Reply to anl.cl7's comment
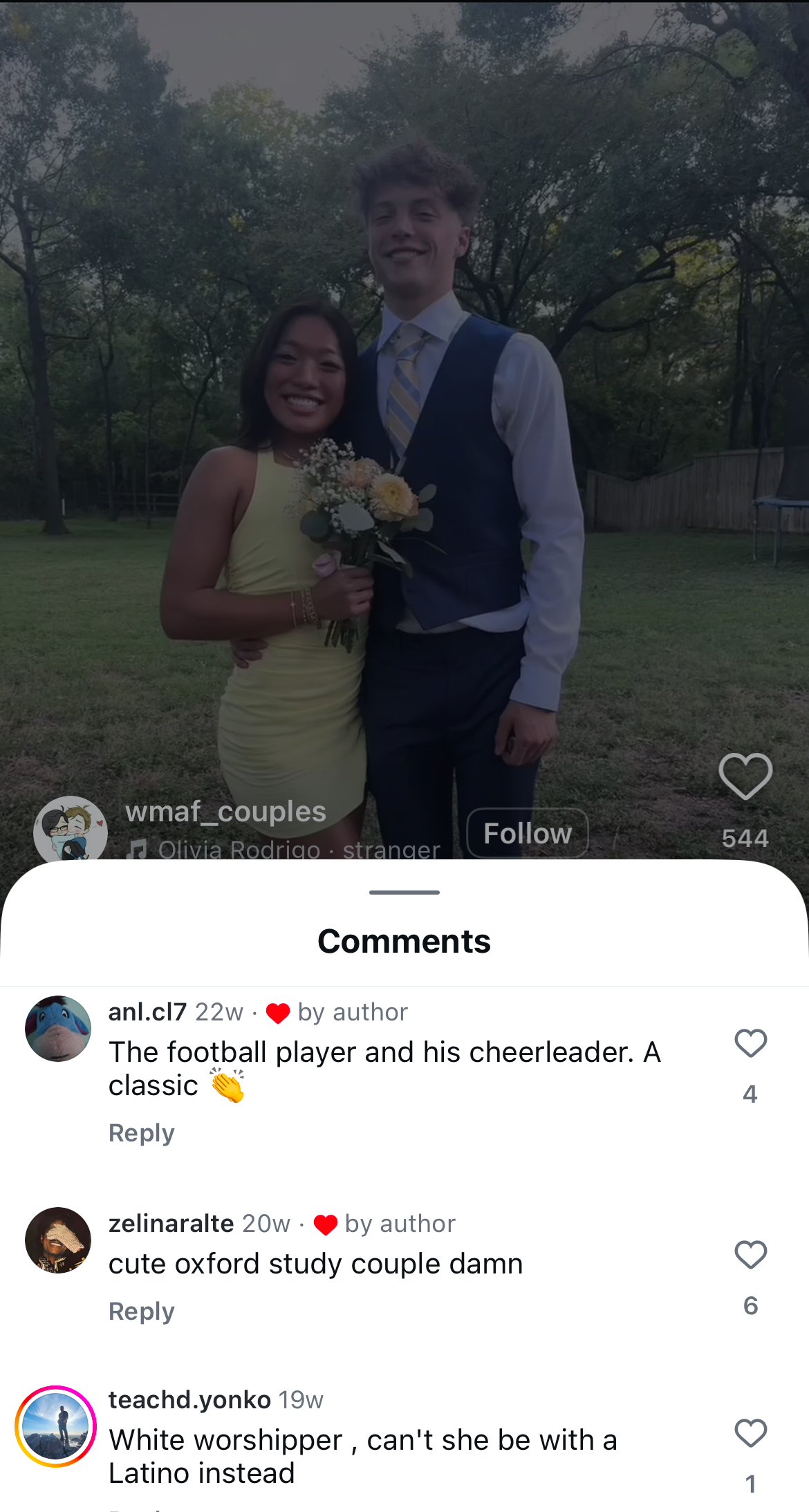Image resolution: width=809 pixels, height=1512 pixels. [x=142, y=1132]
